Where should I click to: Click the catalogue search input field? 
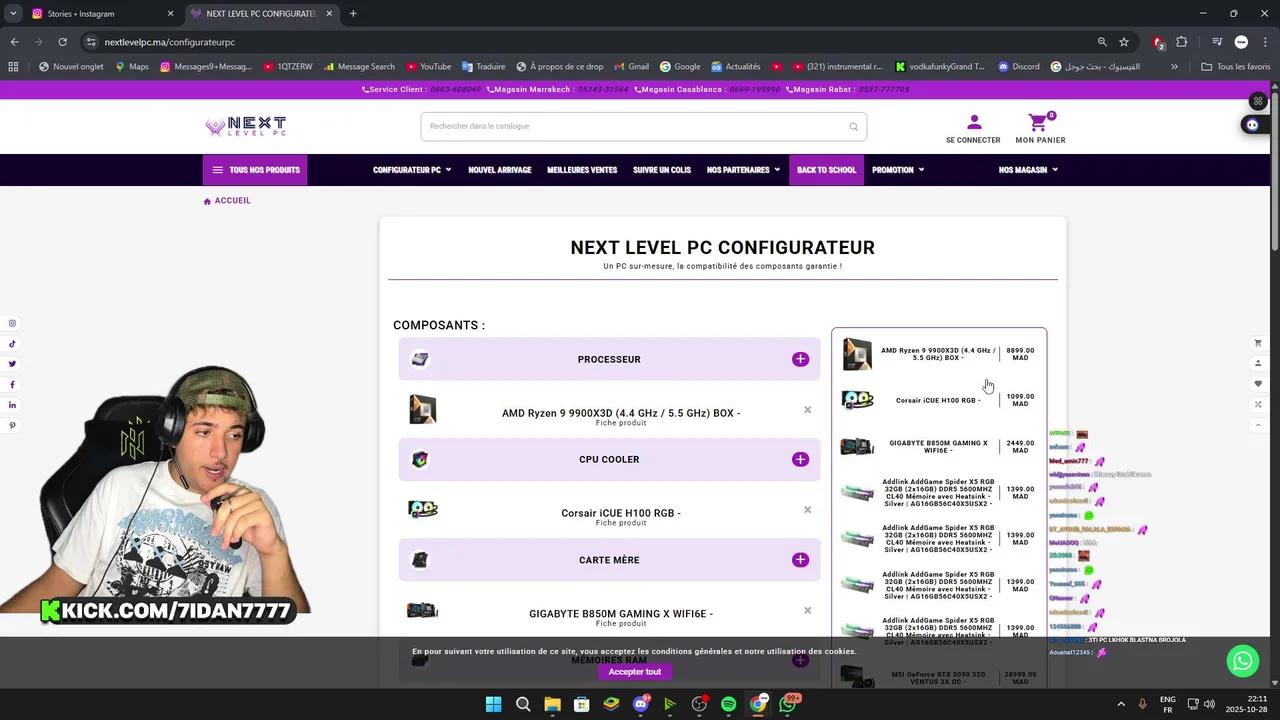(634, 126)
